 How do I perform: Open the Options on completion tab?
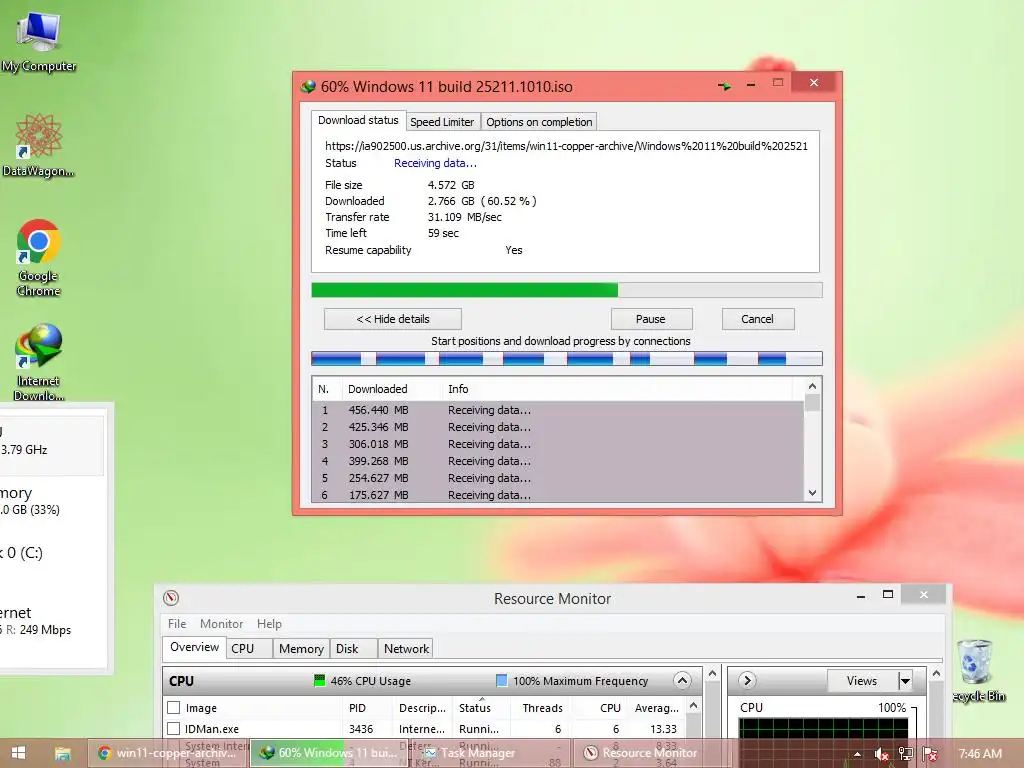click(539, 121)
